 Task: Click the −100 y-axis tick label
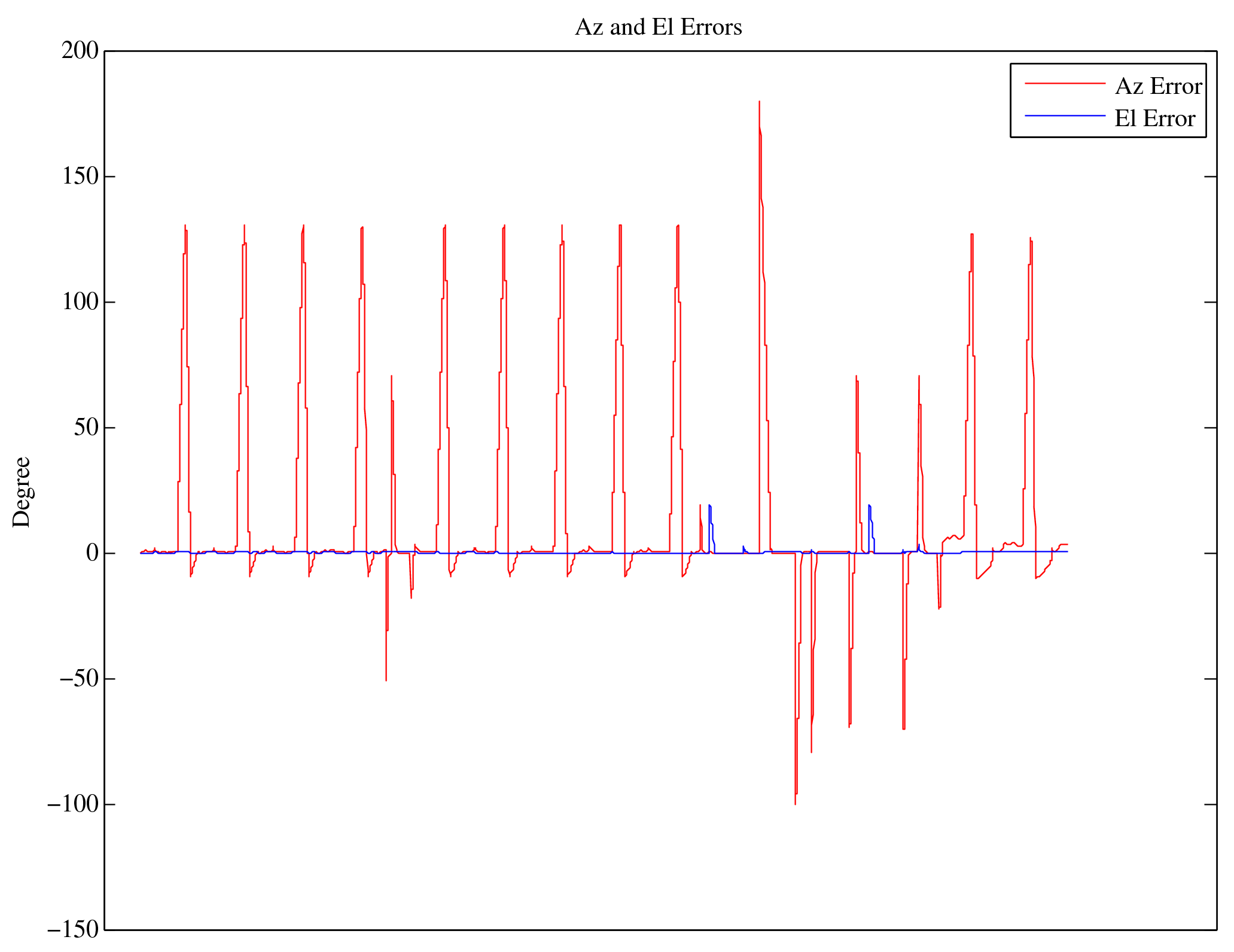(72, 804)
